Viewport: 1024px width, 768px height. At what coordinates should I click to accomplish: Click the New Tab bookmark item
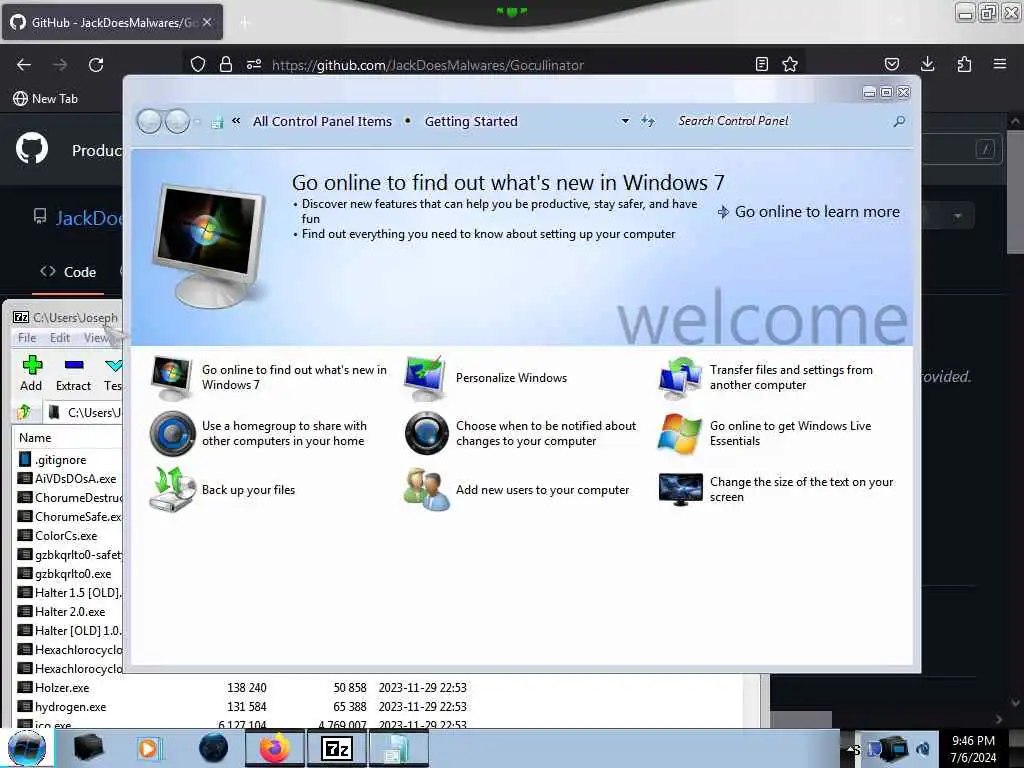(x=45, y=99)
